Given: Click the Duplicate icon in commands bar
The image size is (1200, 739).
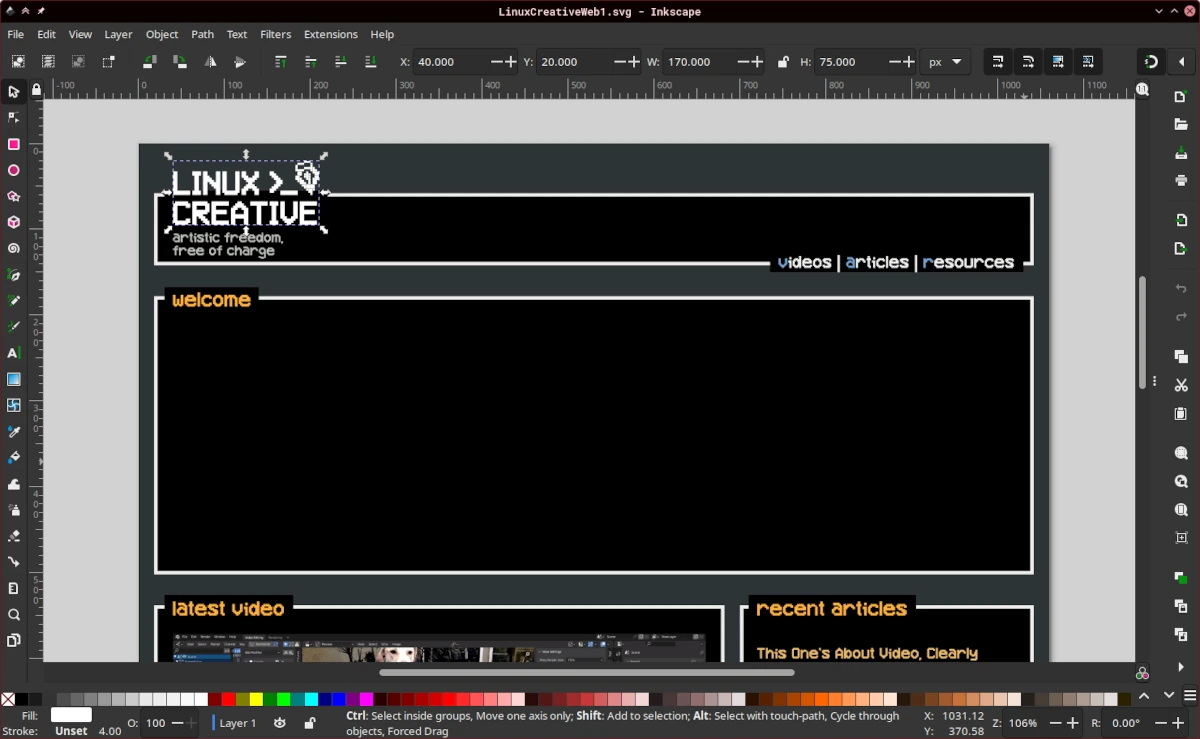Looking at the screenshot, I should pos(1181,578).
